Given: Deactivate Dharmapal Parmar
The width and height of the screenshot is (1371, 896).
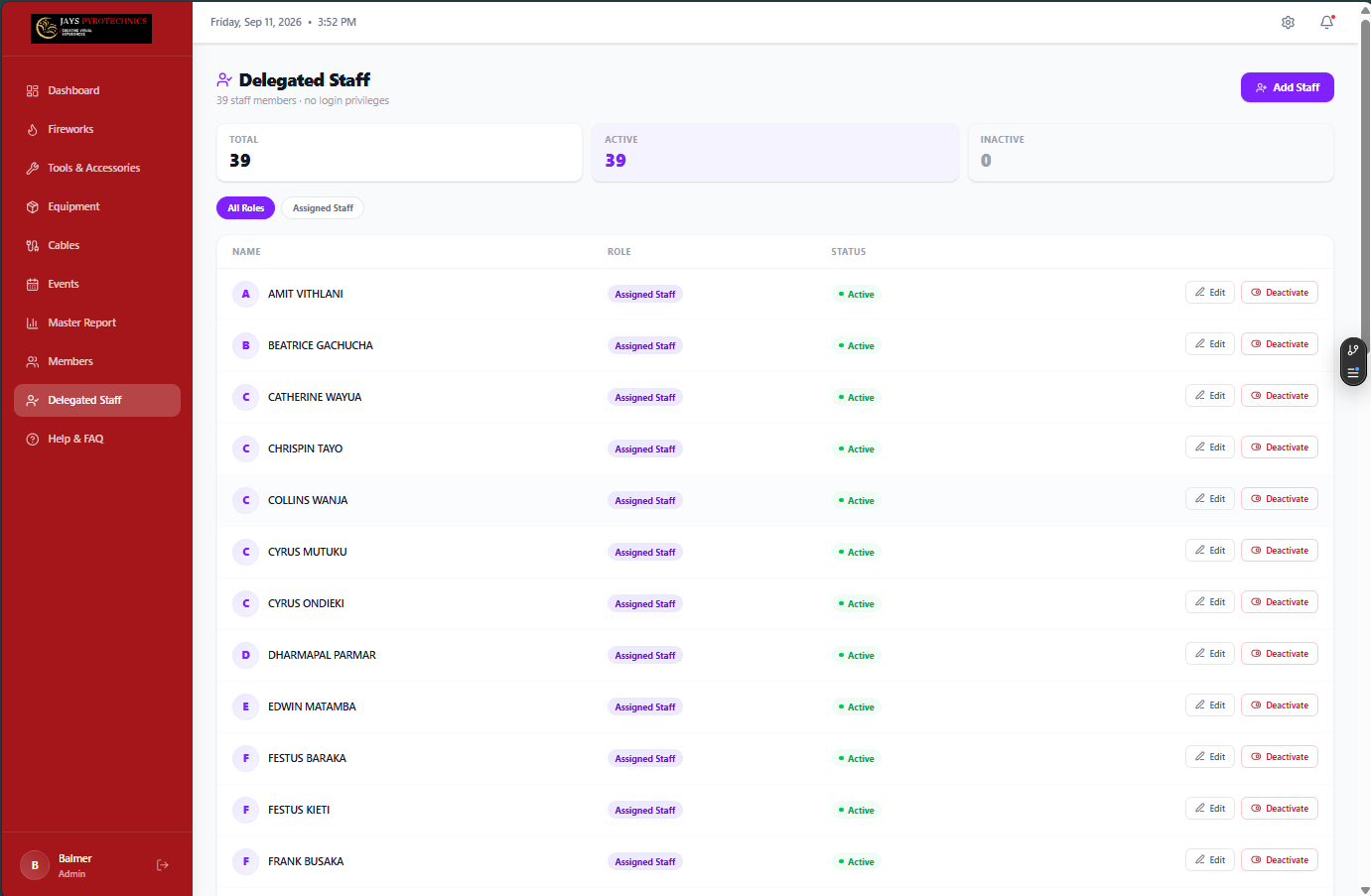Looking at the screenshot, I should (1280, 654).
